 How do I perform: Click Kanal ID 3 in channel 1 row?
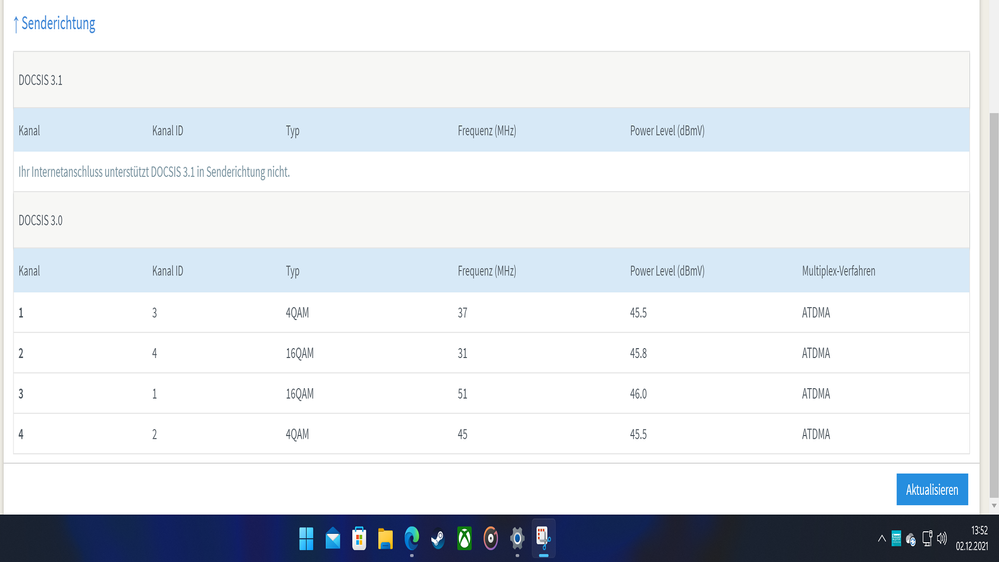154,313
